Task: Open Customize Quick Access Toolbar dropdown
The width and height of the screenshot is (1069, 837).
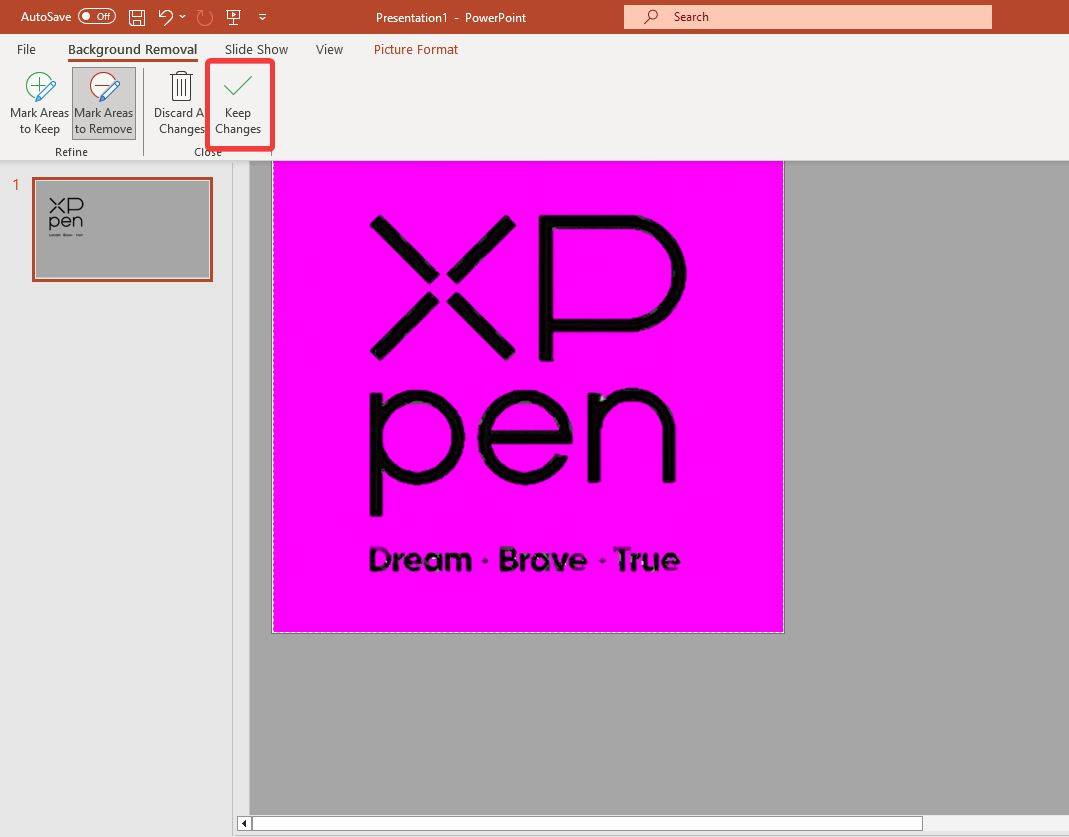Action: click(263, 17)
